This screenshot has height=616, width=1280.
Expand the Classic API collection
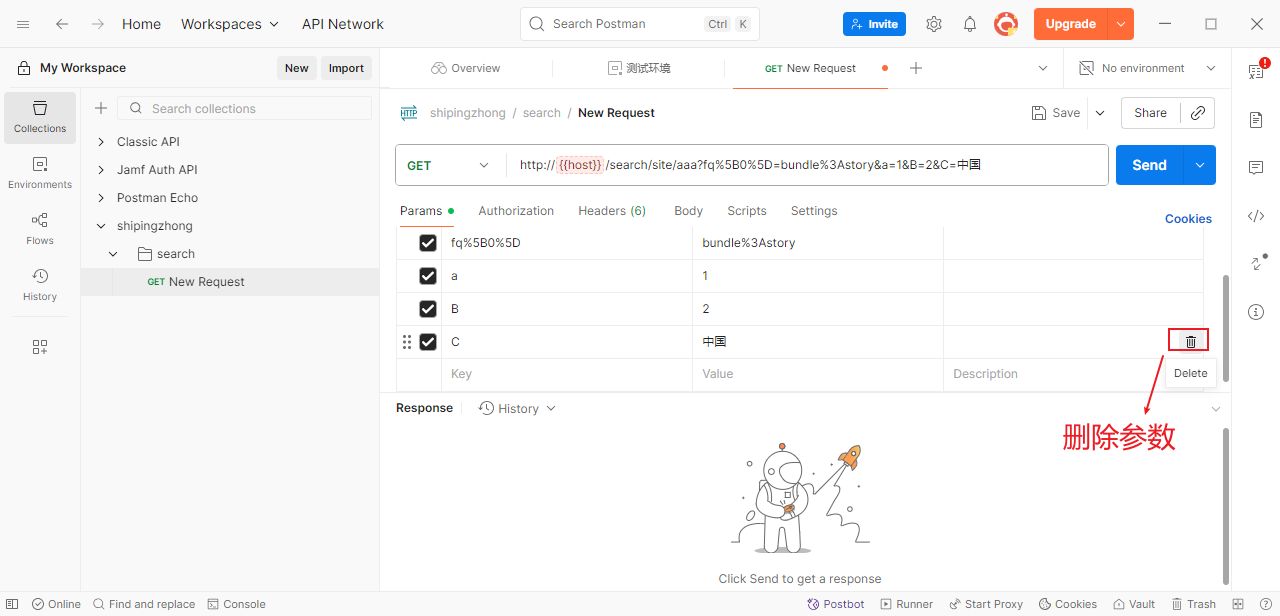click(x=101, y=142)
